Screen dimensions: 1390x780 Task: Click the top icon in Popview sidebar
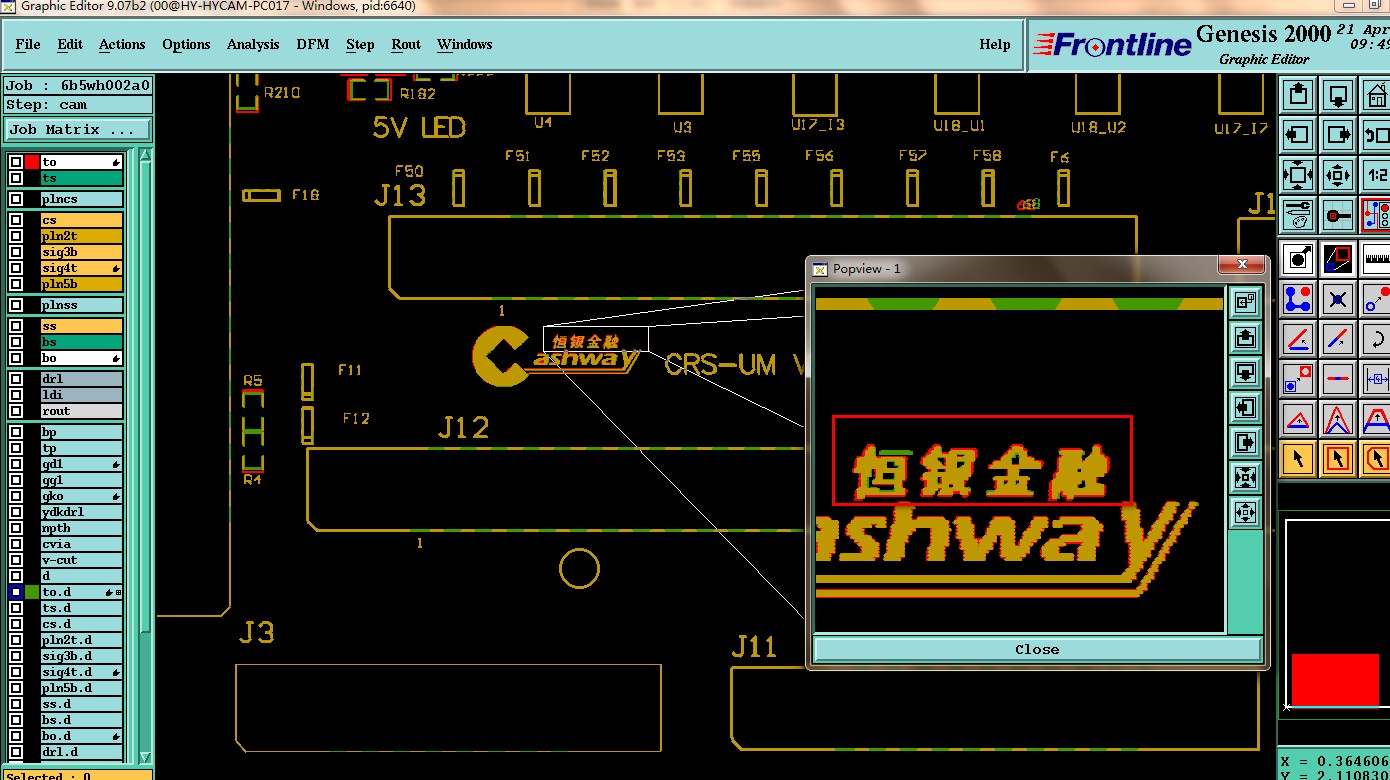pos(1245,302)
